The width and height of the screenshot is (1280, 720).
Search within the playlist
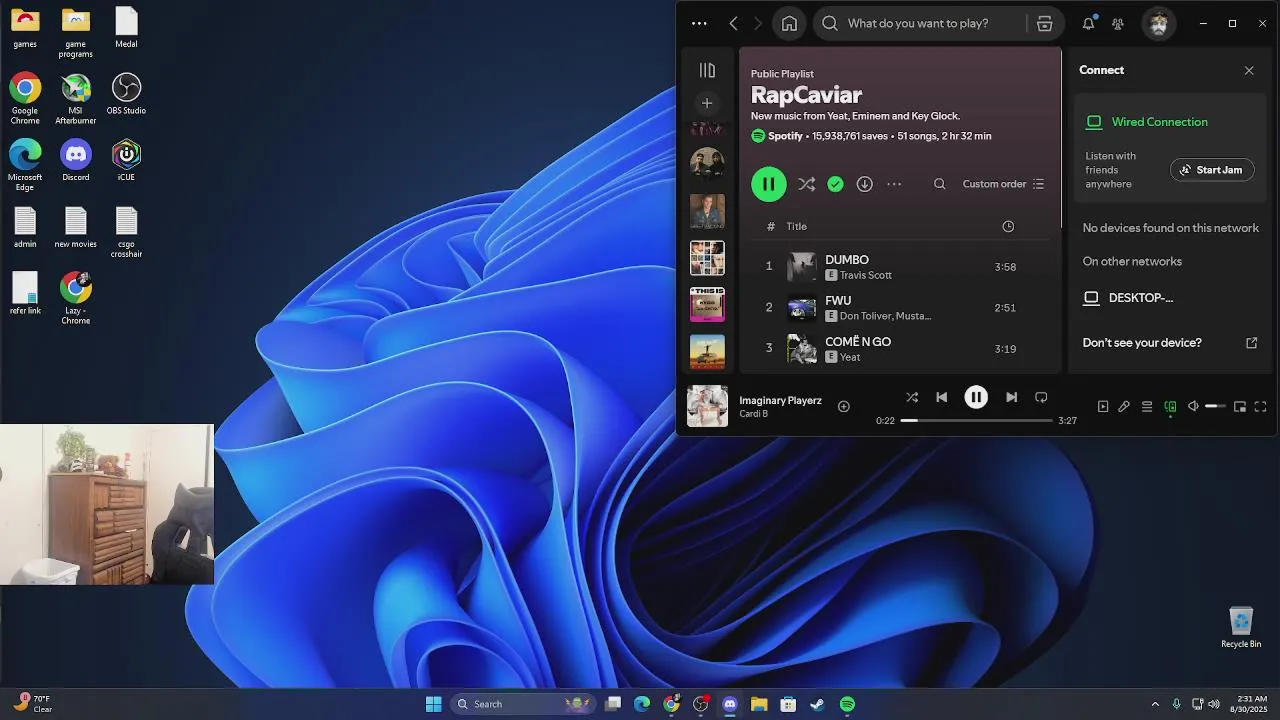[x=939, y=184]
